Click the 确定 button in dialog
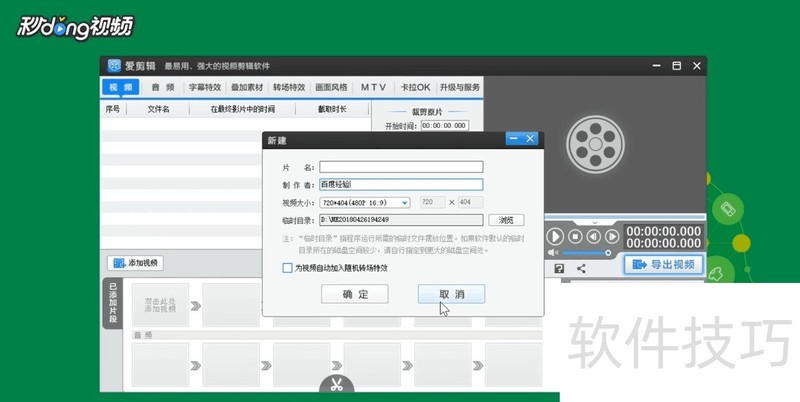The width and height of the screenshot is (800, 402). [354, 294]
